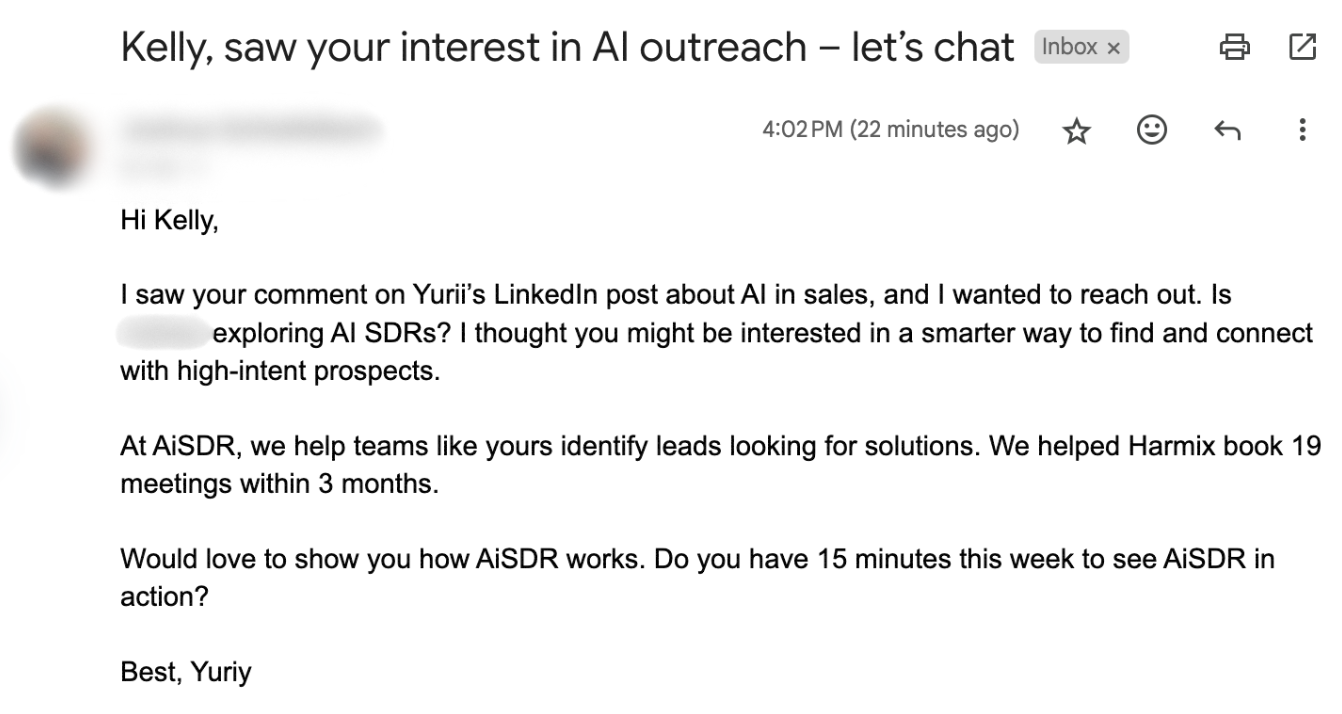Click the Print all icon
The image size is (1342, 714).
[x=1235, y=46]
